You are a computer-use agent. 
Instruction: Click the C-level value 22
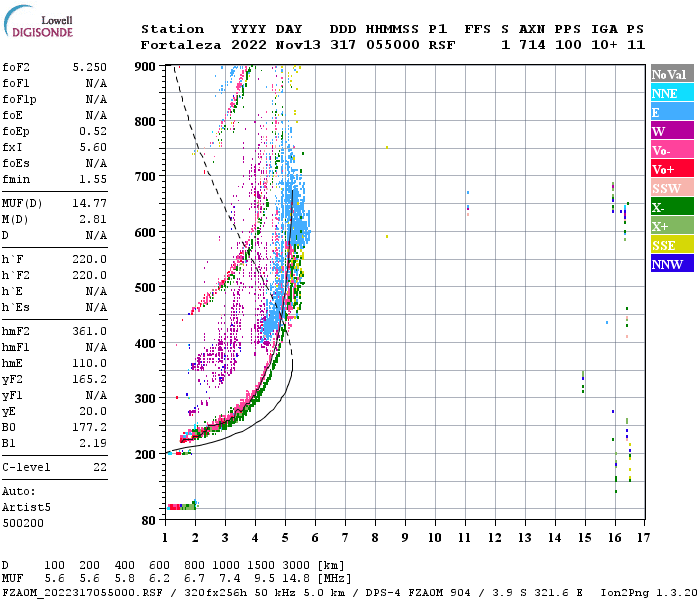pos(100,467)
